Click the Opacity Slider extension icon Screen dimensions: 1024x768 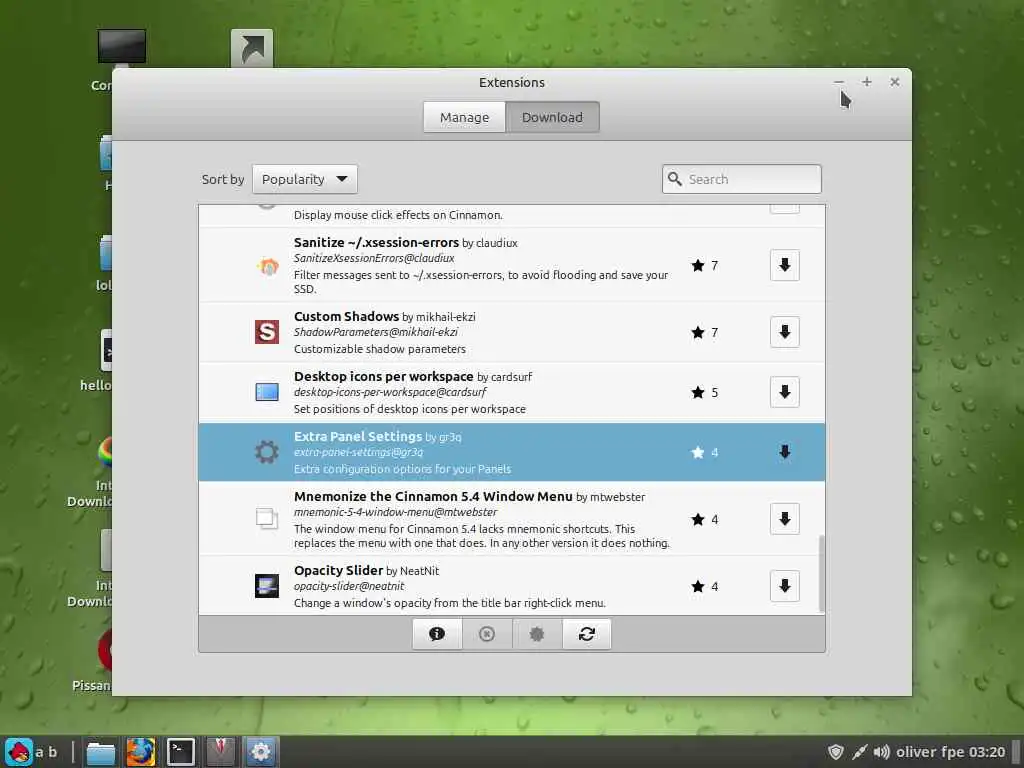266,586
